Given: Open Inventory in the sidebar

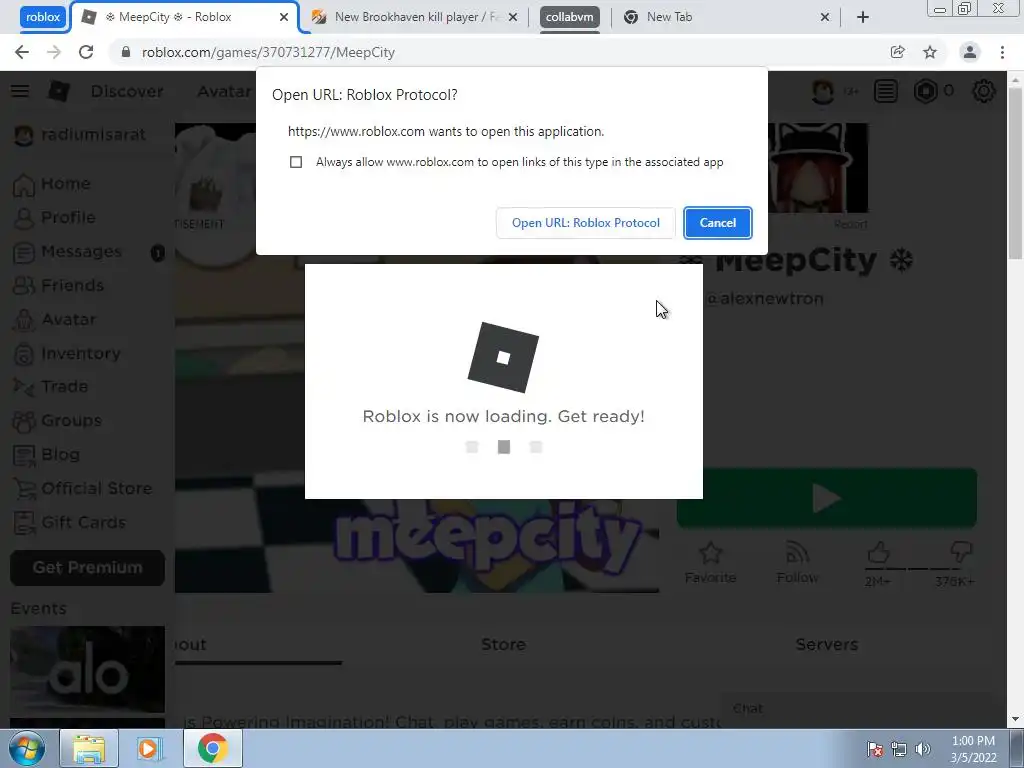Looking at the screenshot, I should (67, 353).
